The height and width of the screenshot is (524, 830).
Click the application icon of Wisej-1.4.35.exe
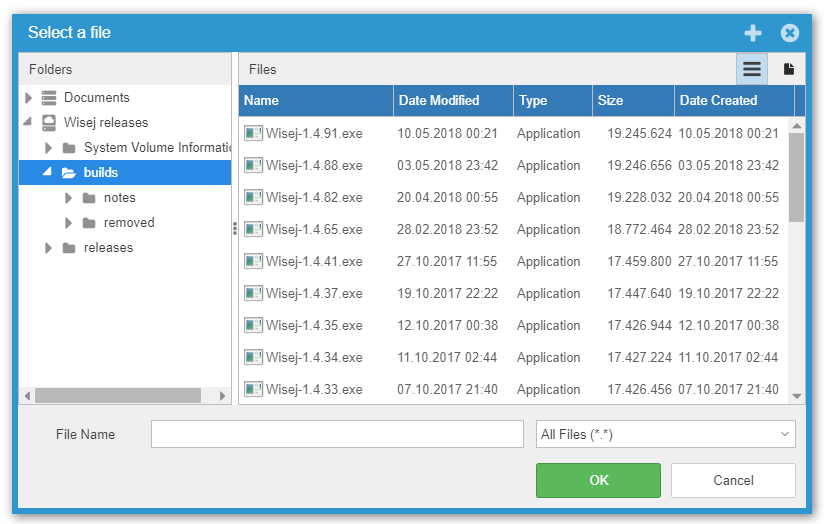click(254, 324)
